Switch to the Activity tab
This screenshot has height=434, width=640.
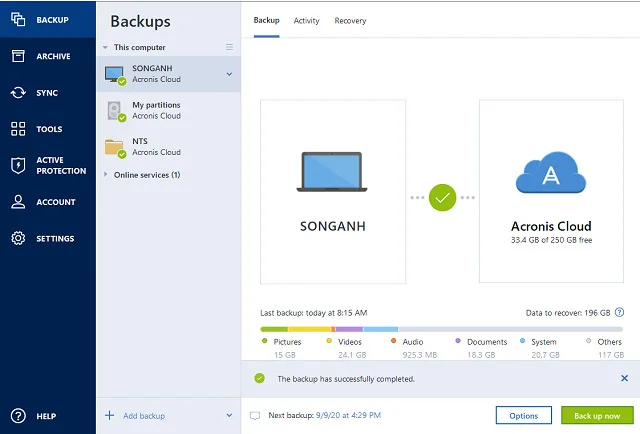pos(307,20)
